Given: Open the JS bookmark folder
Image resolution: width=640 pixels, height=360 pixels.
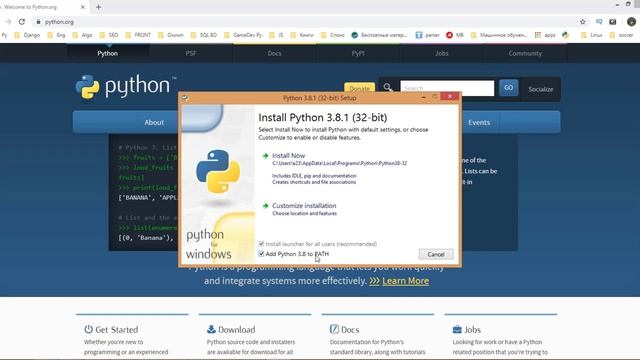Looking at the screenshot, I should pyautogui.click(x=276, y=35).
